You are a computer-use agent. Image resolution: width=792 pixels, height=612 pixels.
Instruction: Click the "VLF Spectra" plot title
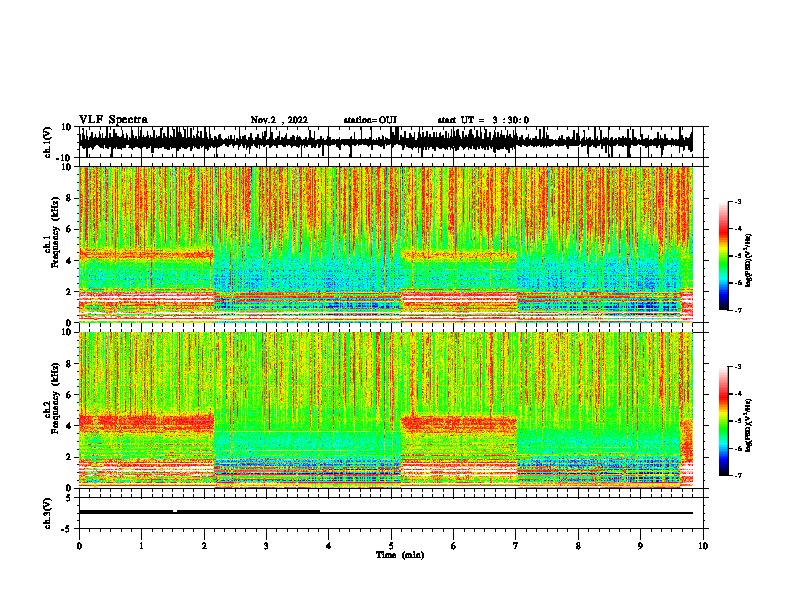113,120
